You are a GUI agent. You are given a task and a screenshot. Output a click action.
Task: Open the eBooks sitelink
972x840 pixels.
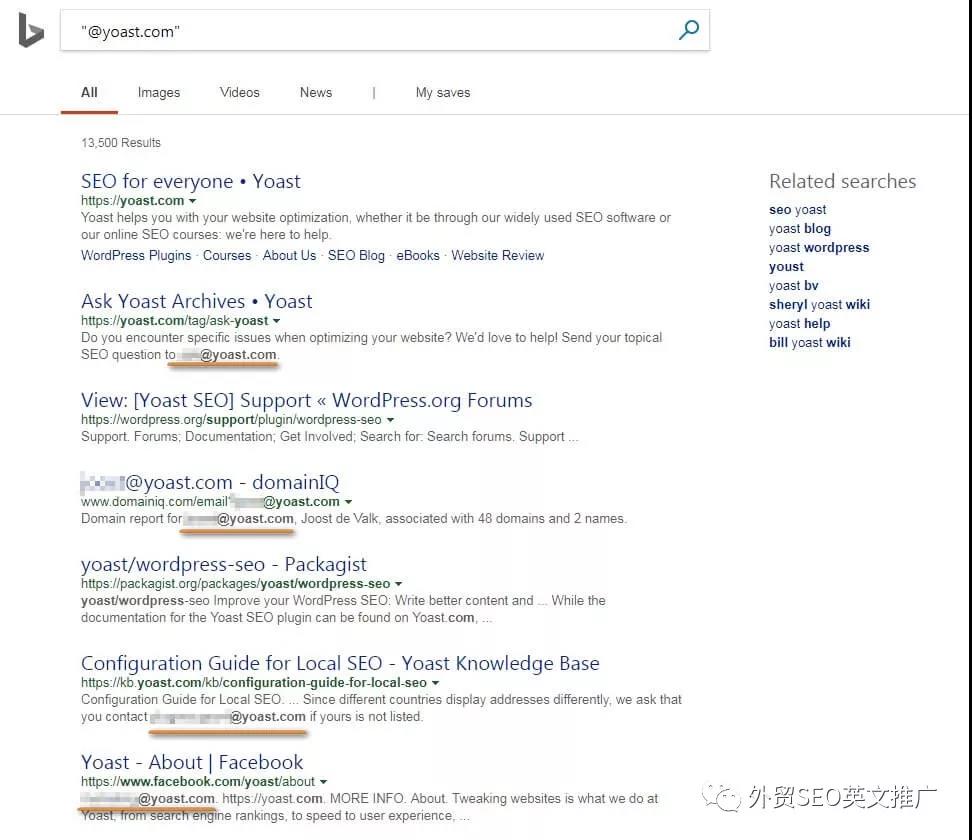pyautogui.click(x=418, y=255)
